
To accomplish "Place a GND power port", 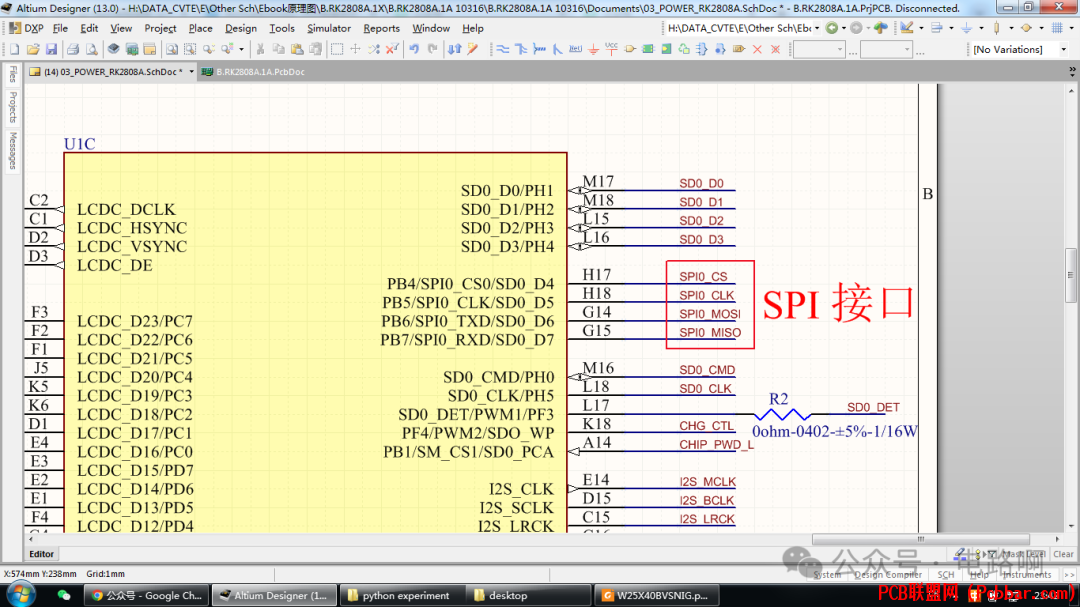I will tap(594, 50).
